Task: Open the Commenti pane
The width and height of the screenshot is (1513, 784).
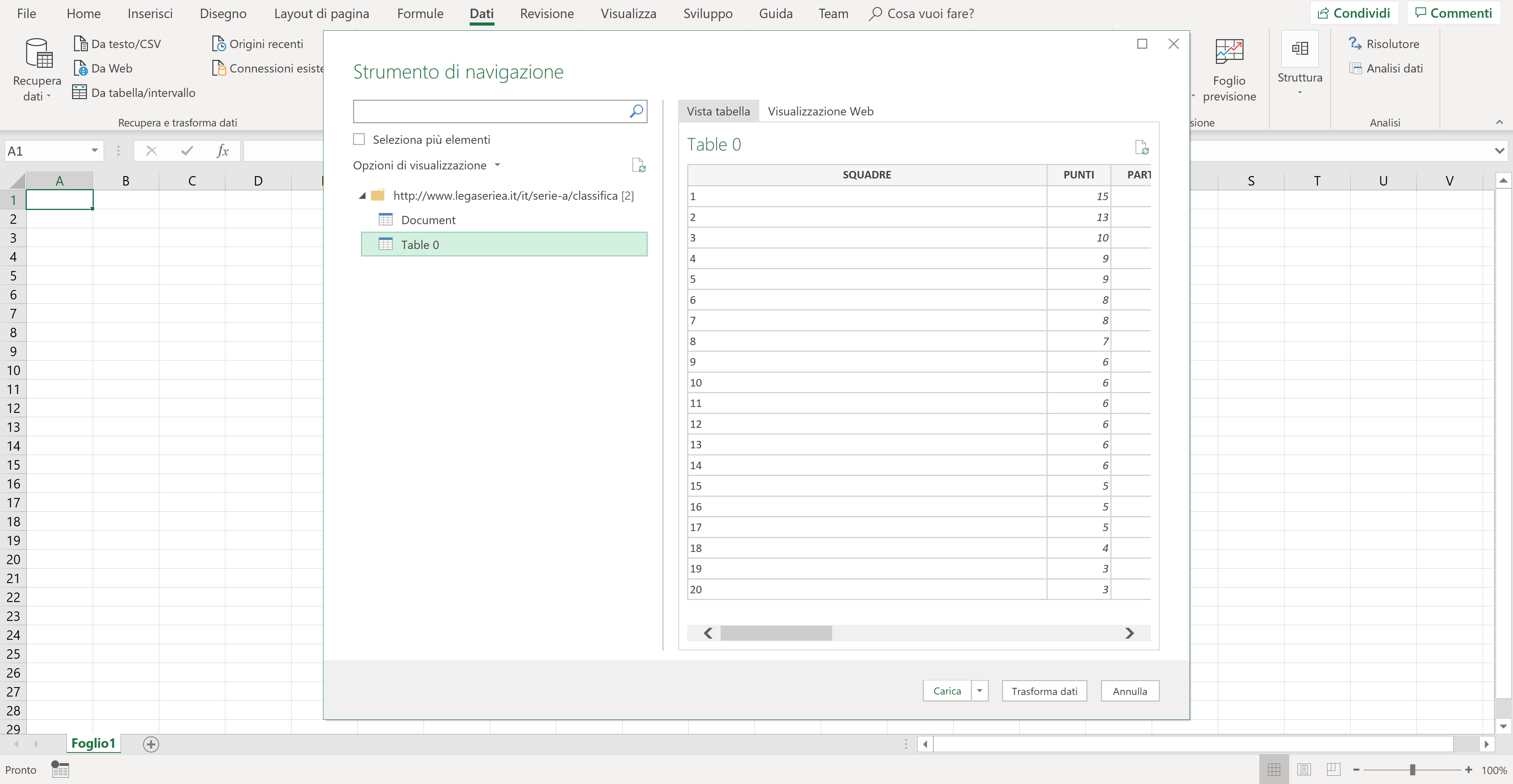Action: (1453, 13)
